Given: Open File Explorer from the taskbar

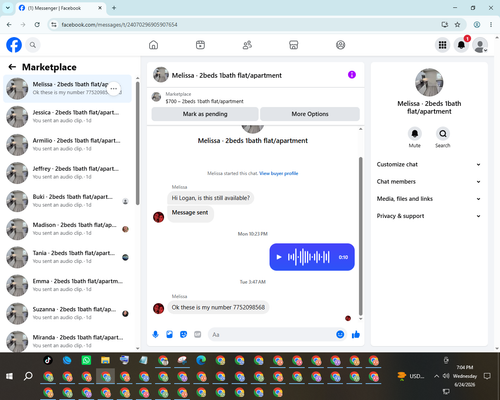Looking at the screenshot, I should [105, 360].
